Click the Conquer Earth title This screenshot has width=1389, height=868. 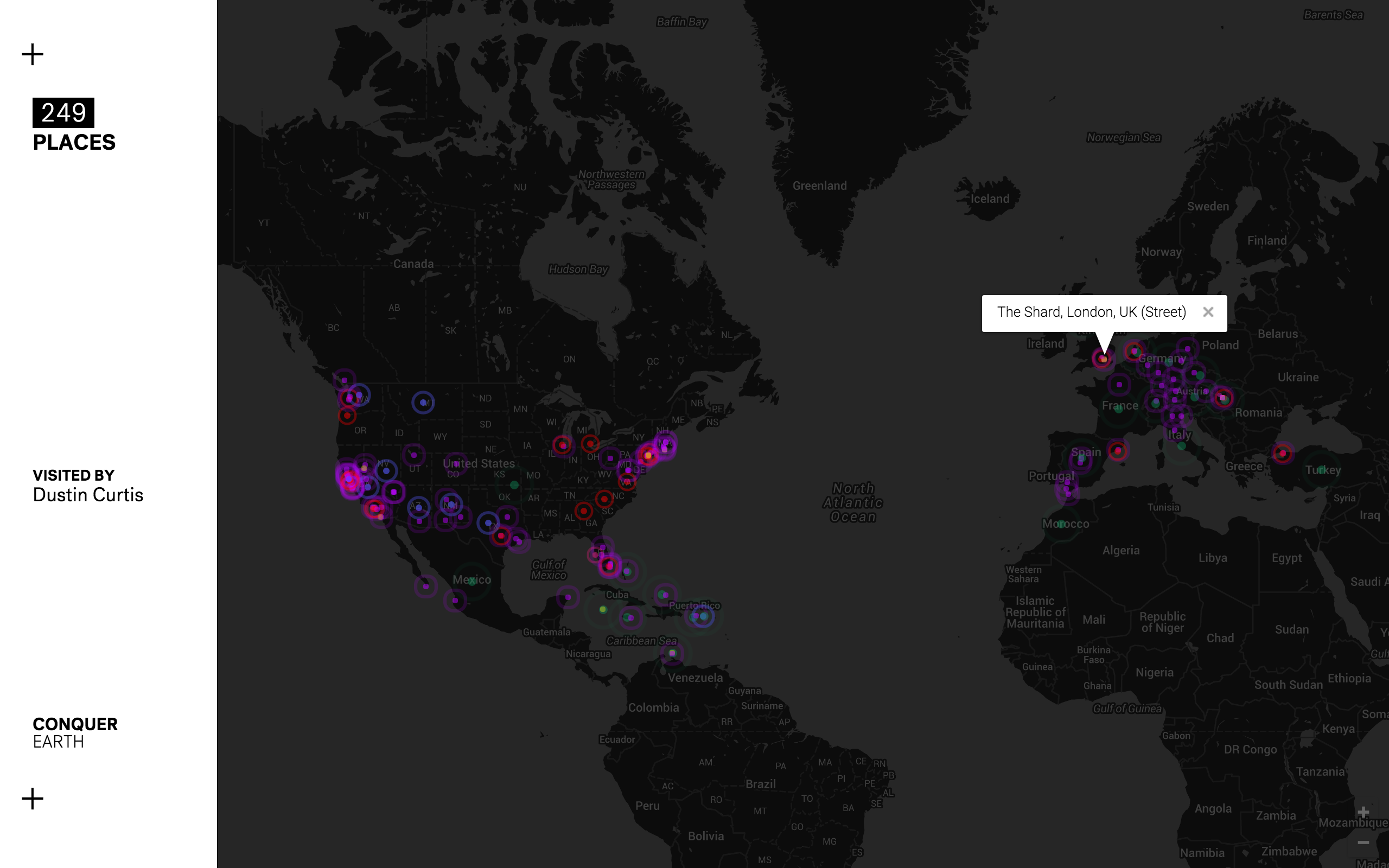coord(75,724)
